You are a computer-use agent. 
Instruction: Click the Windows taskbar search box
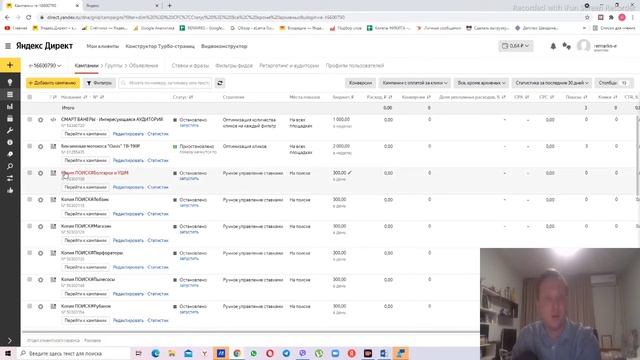(x=73, y=353)
